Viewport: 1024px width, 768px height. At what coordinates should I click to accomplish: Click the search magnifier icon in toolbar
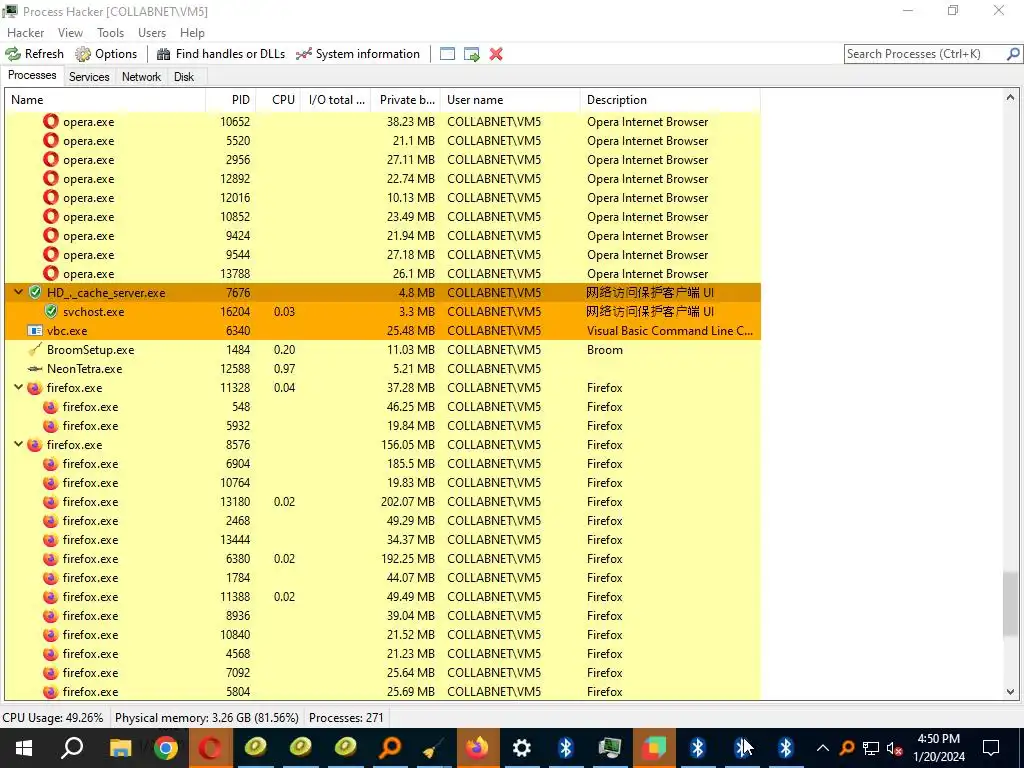pyautogui.click(x=1013, y=54)
